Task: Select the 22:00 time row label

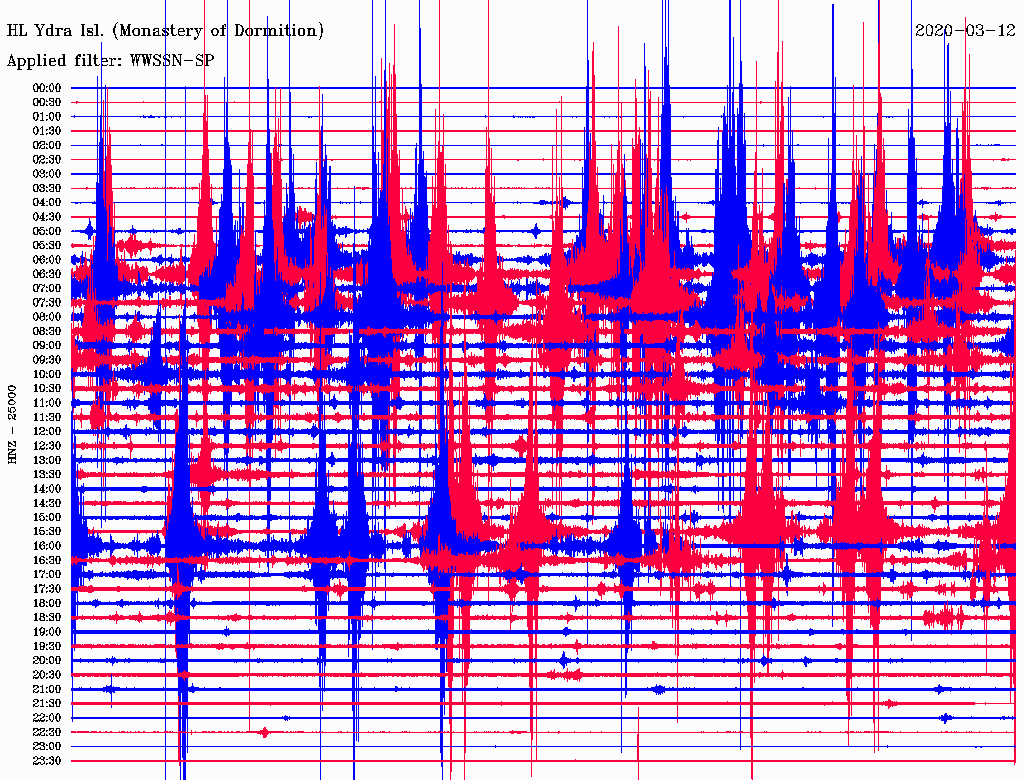Action: (x=48, y=718)
